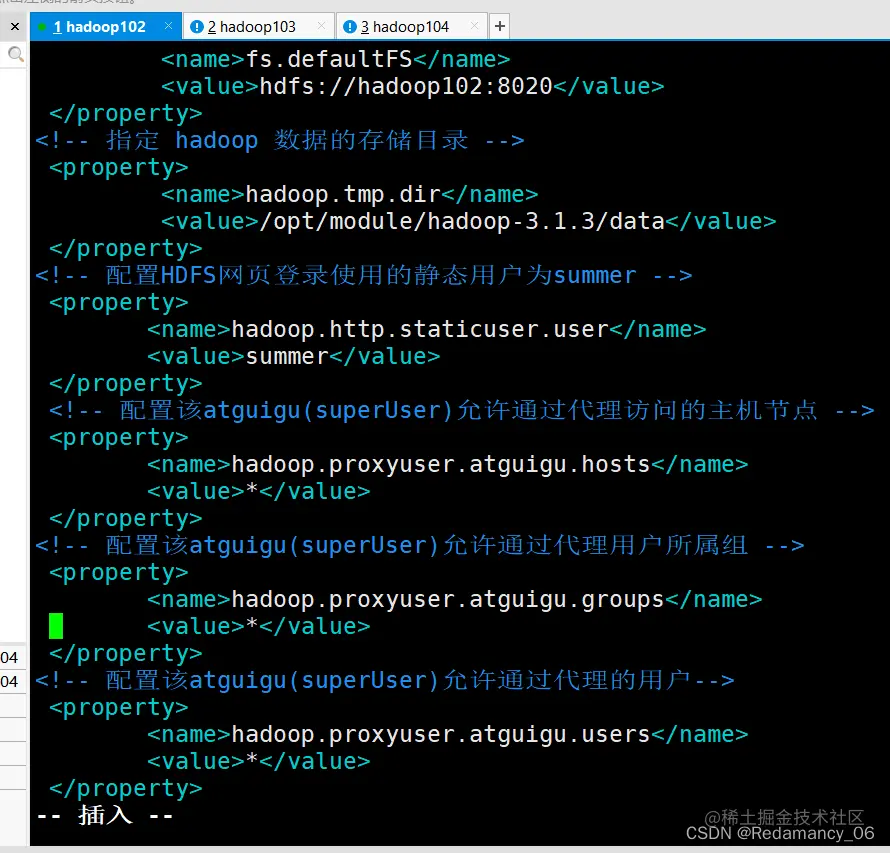Viewport: 890px width, 853px height.
Task: Click on /opt/module/hadoop-3.1.3/data value
Action: pyautogui.click(x=461, y=221)
